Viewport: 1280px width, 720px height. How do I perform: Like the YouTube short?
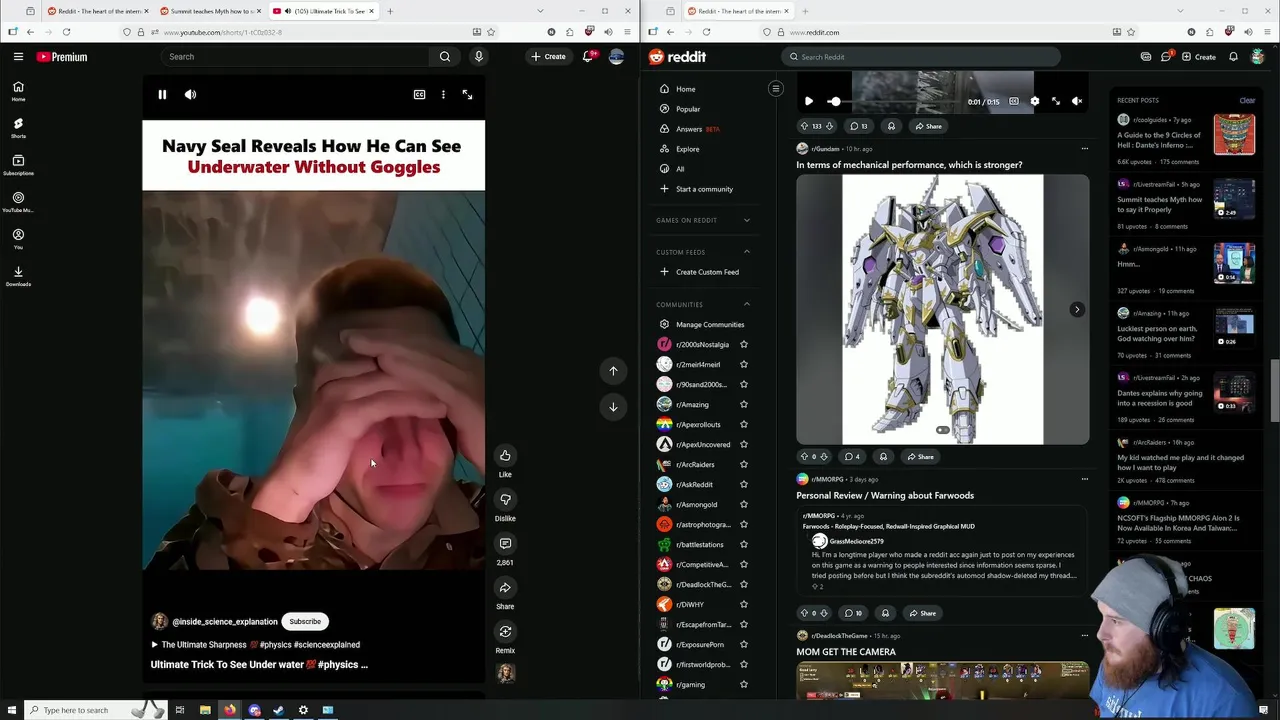tap(505, 456)
